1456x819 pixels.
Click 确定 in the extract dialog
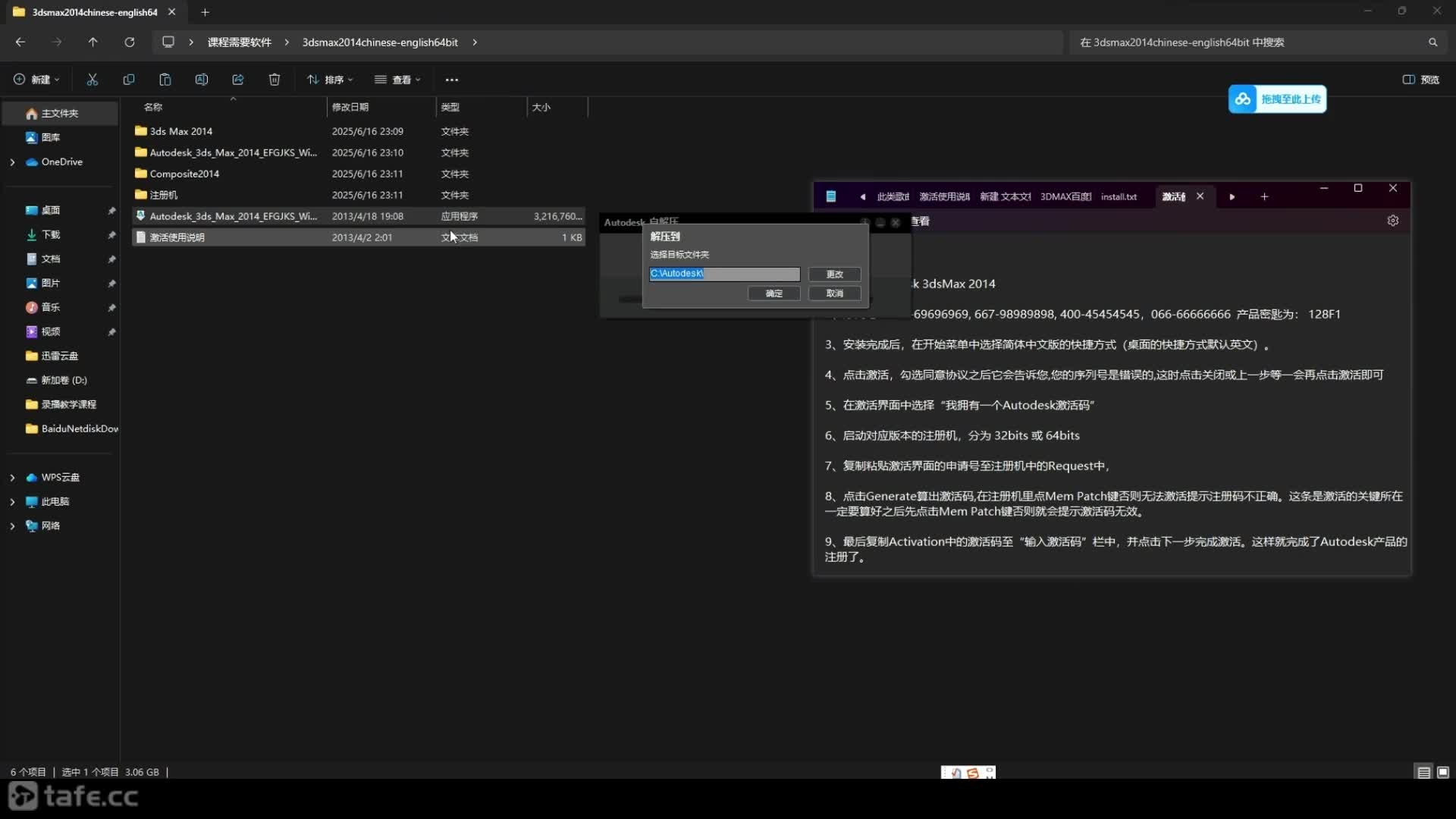point(773,293)
